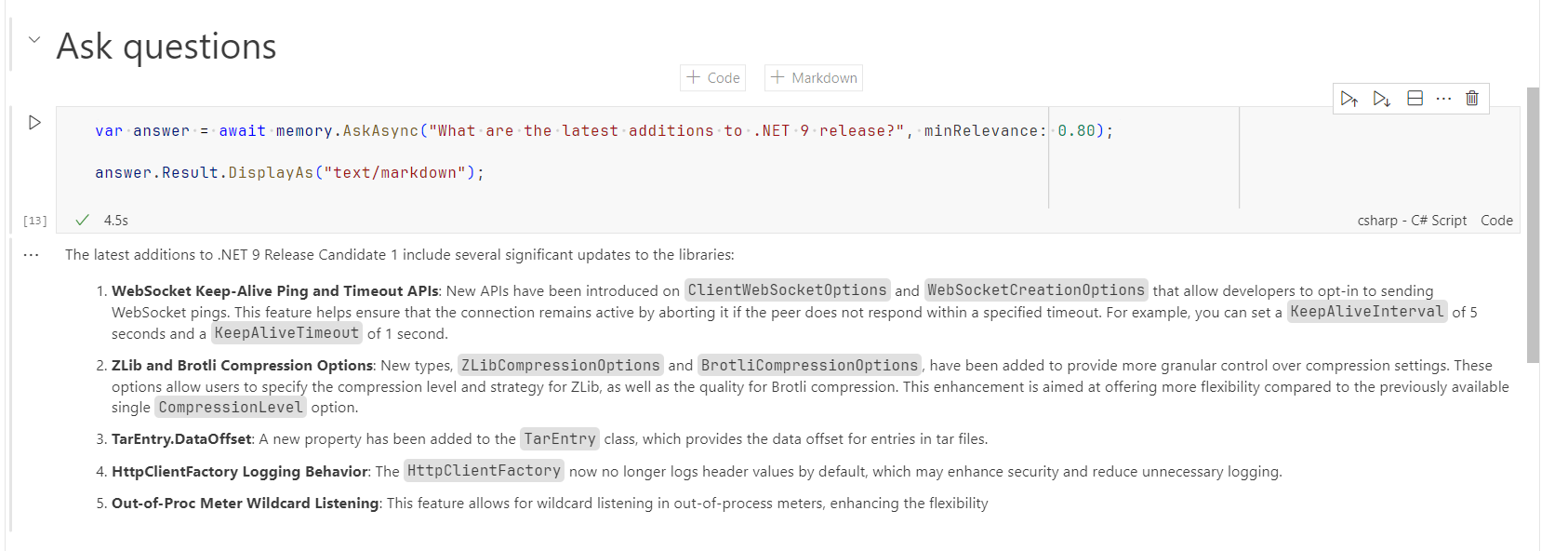
Task: Click the execution count [13]
Action: (x=34, y=221)
